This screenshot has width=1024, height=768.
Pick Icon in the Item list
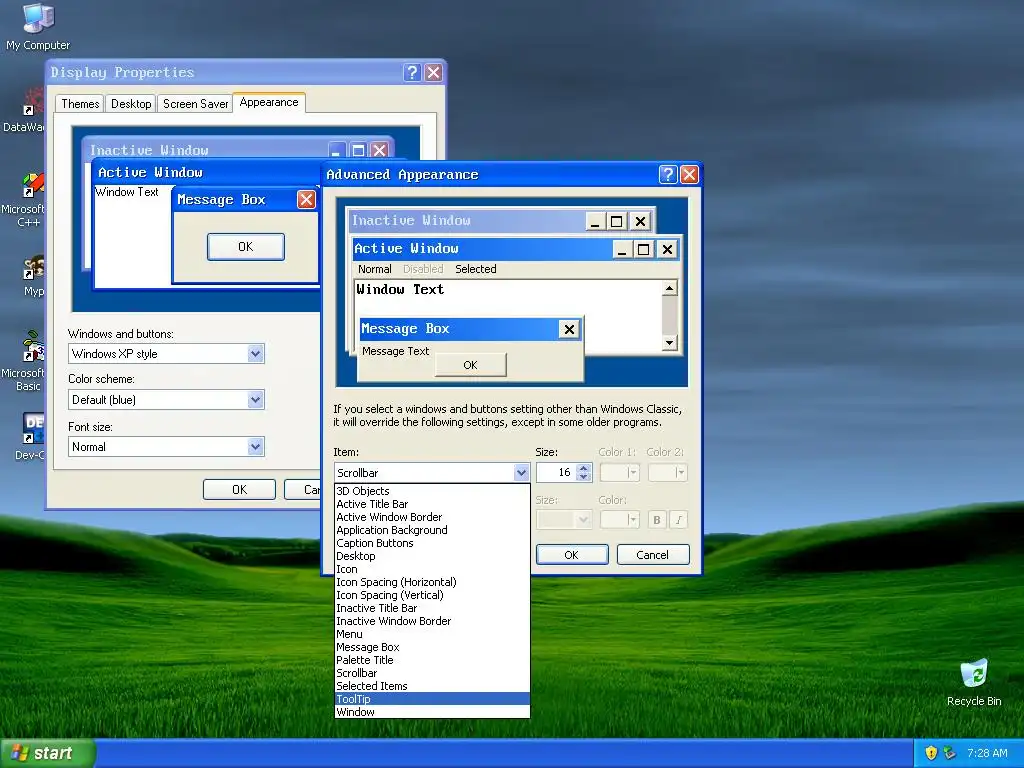[x=432, y=569]
